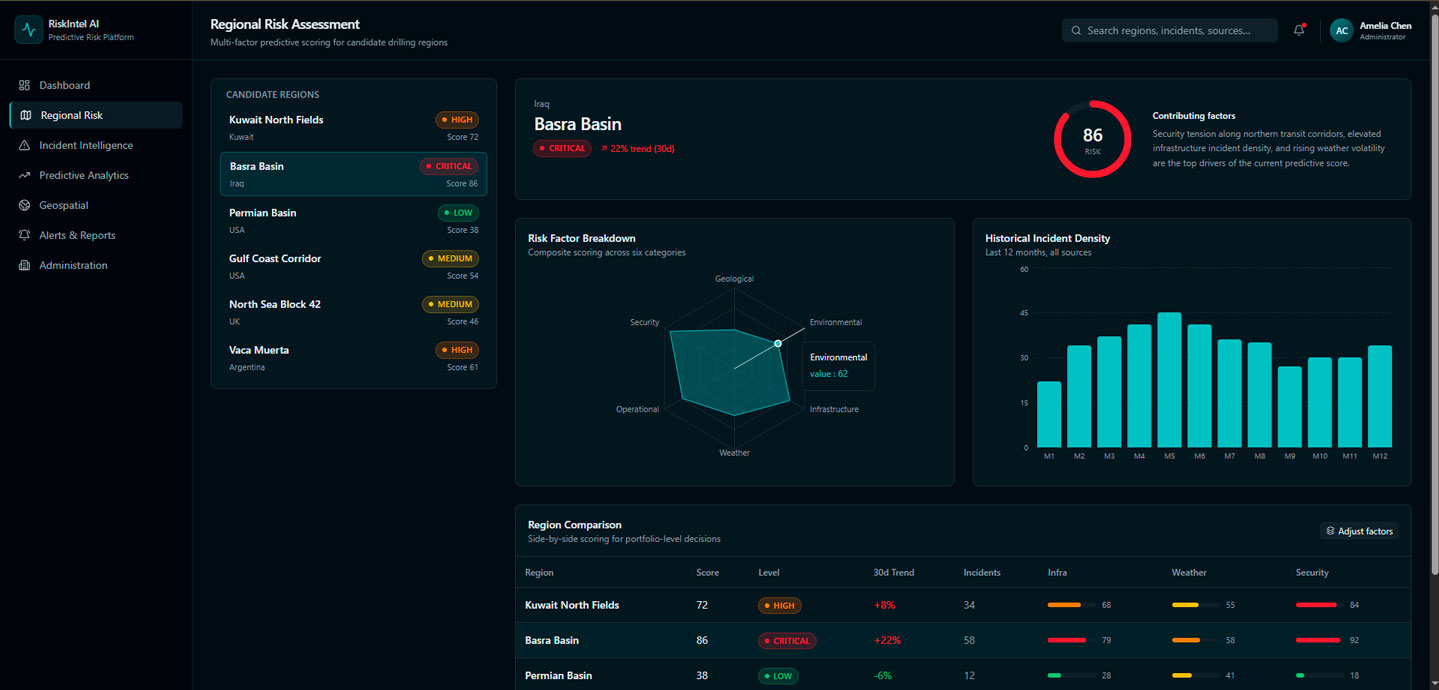Image resolution: width=1439 pixels, height=690 pixels.
Task: Click the 30d Trend column header
Action: [x=894, y=573]
